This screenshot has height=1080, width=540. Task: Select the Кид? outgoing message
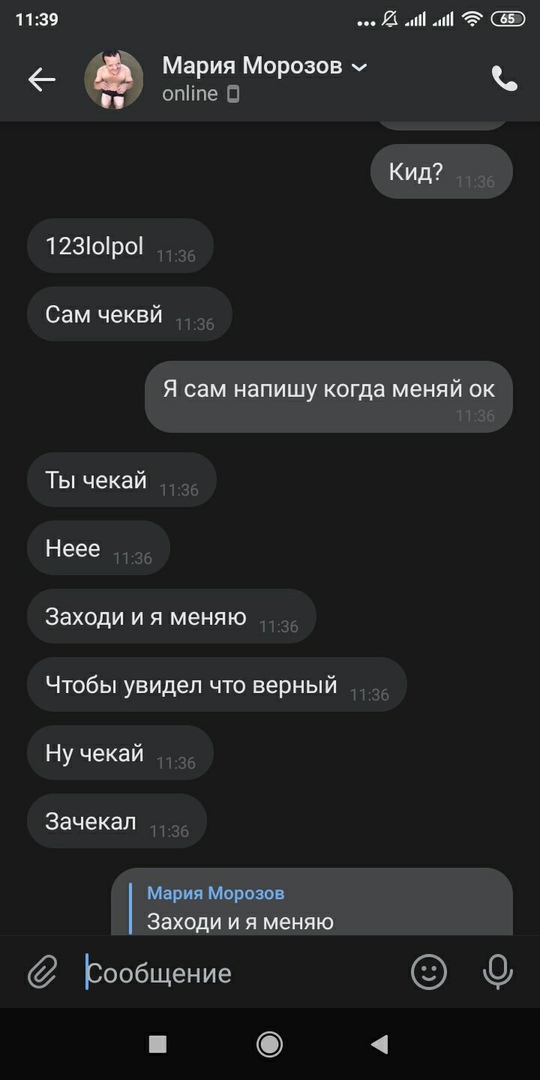[x=442, y=172]
